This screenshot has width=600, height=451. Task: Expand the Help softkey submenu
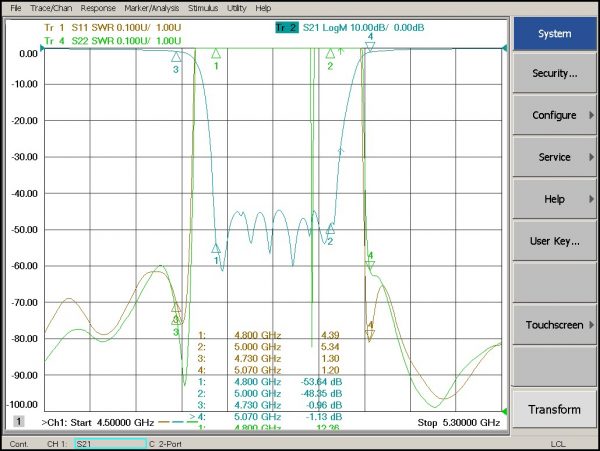tap(554, 199)
